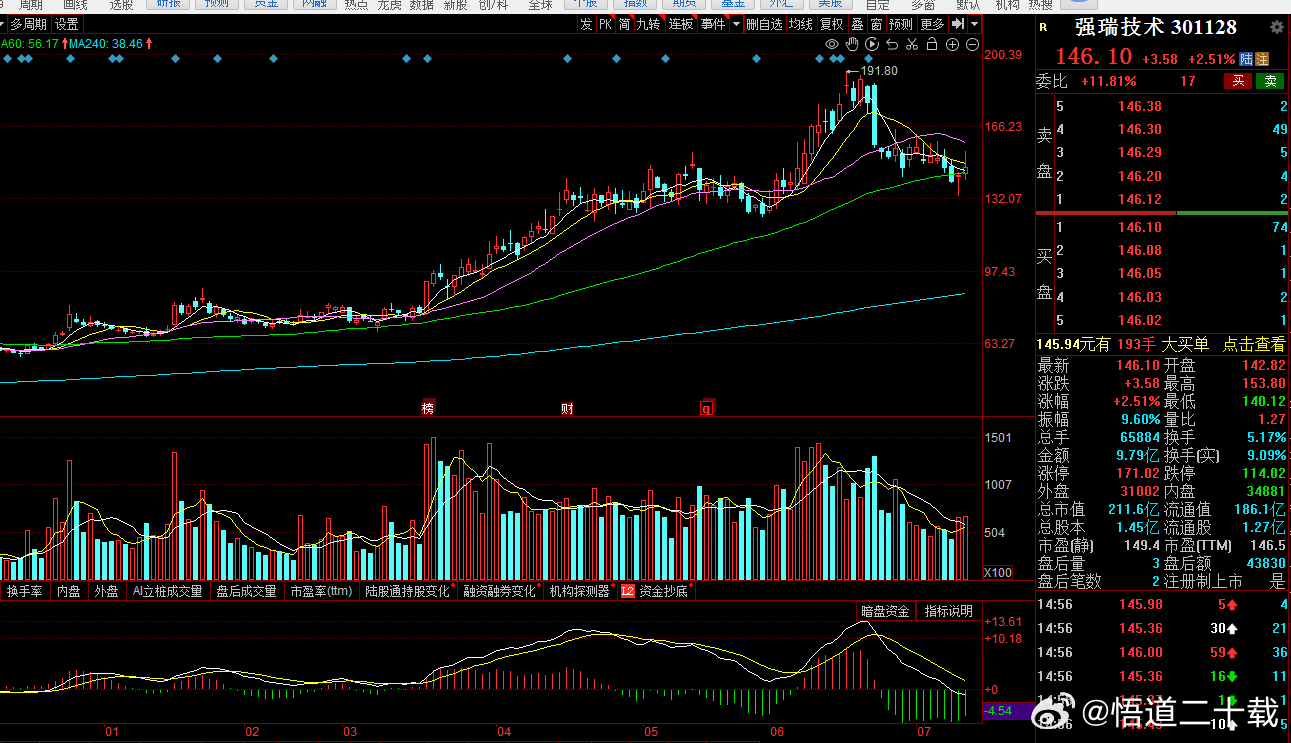Image resolution: width=1291 pixels, height=743 pixels.
Task: Click the undo arrow icon on chart toolbar
Action: tap(892, 44)
